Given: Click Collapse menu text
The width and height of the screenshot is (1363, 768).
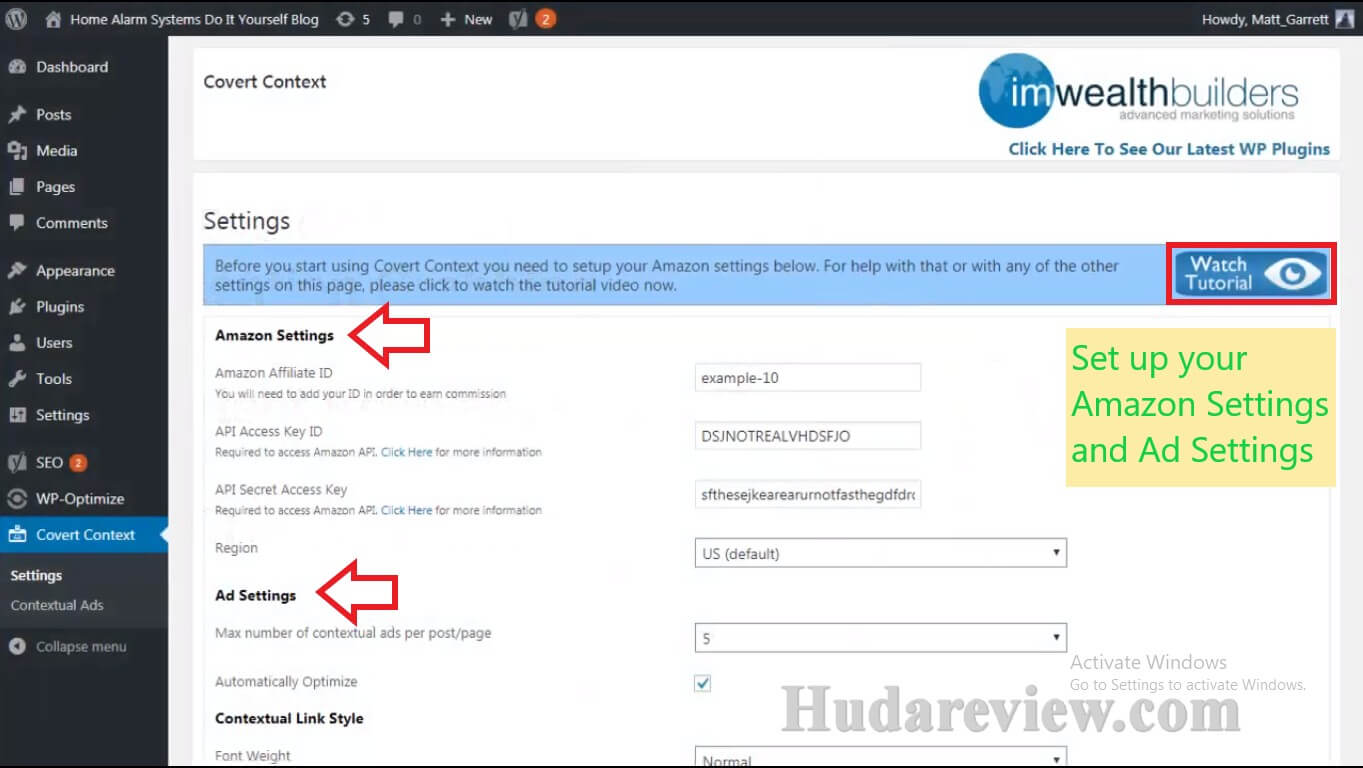Looking at the screenshot, I should [81, 647].
